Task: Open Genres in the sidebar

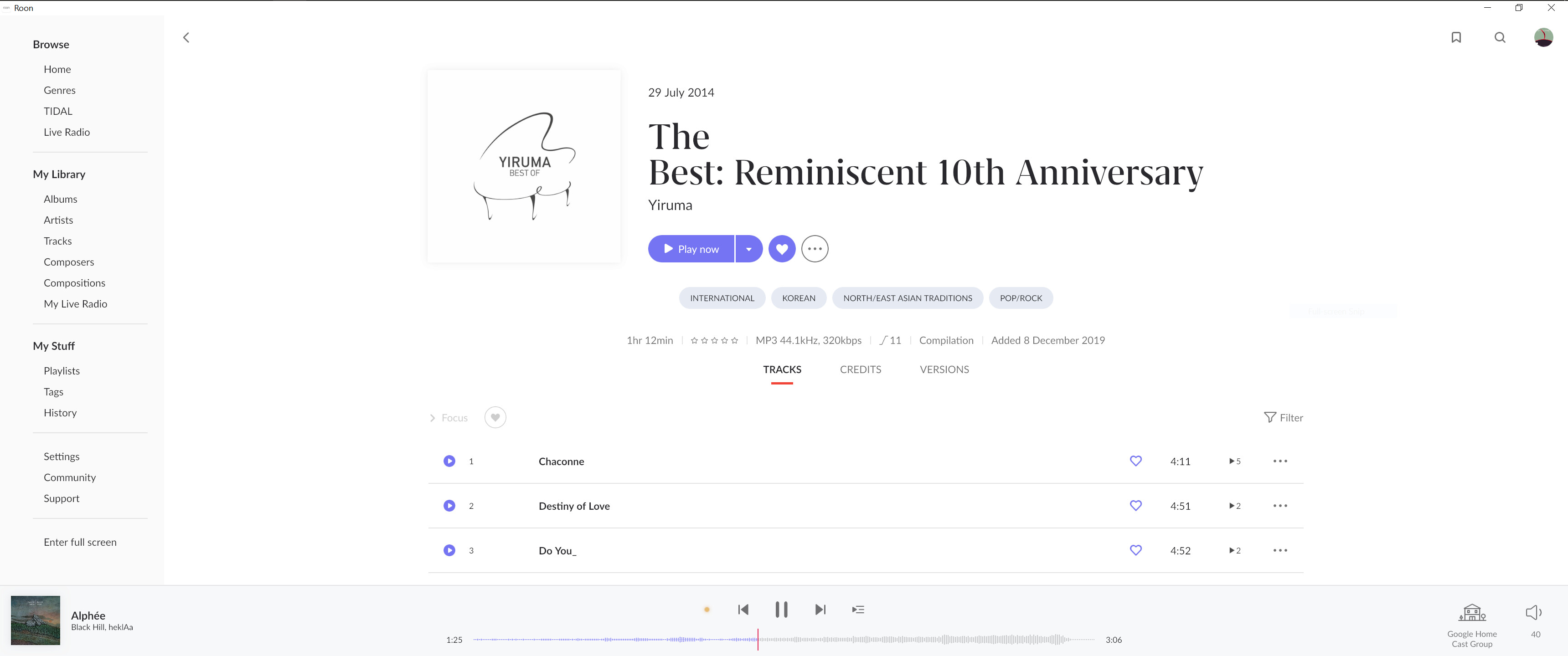Action: click(60, 90)
